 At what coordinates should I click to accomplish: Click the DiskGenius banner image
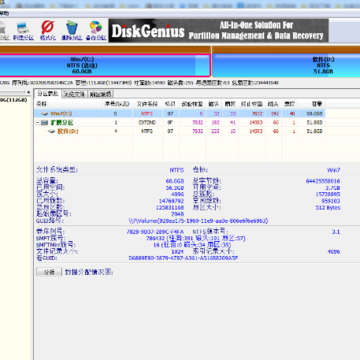coord(219,31)
